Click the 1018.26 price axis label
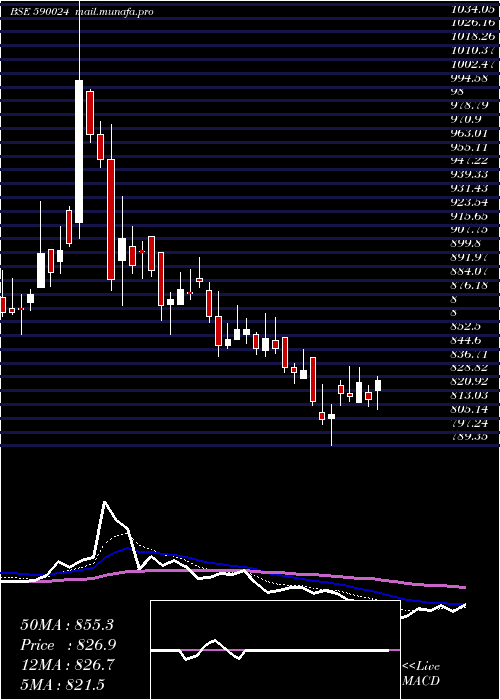Screen dimensions: 500x700 click(474, 36)
